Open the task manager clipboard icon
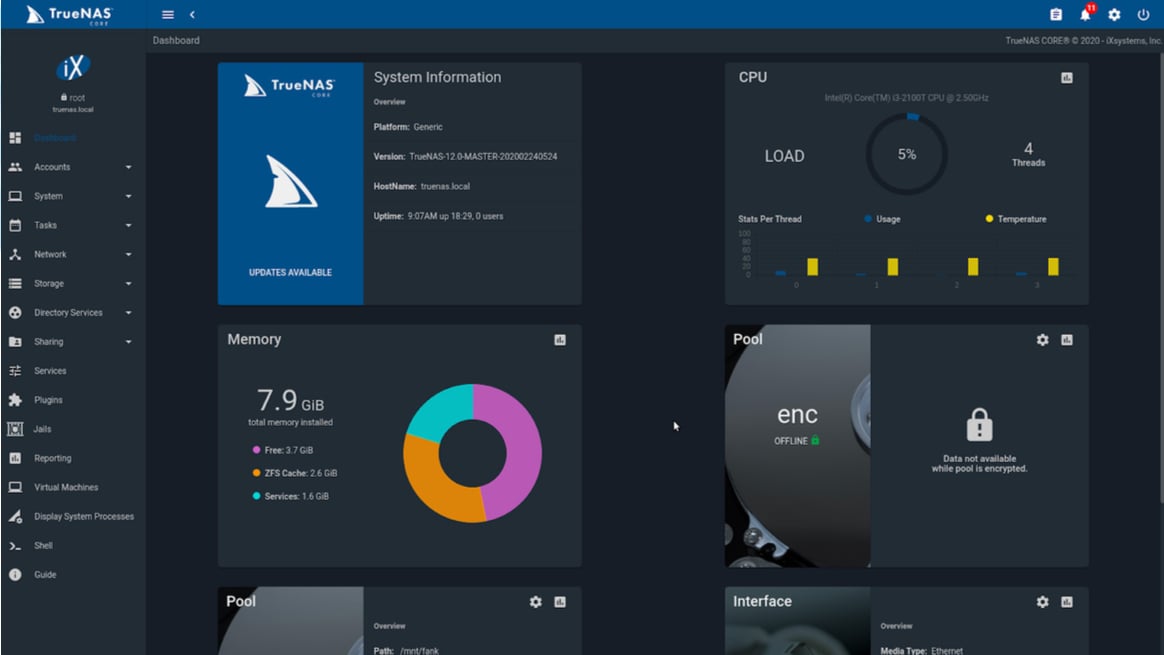This screenshot has width=1164, height=655. [1055, 14]
